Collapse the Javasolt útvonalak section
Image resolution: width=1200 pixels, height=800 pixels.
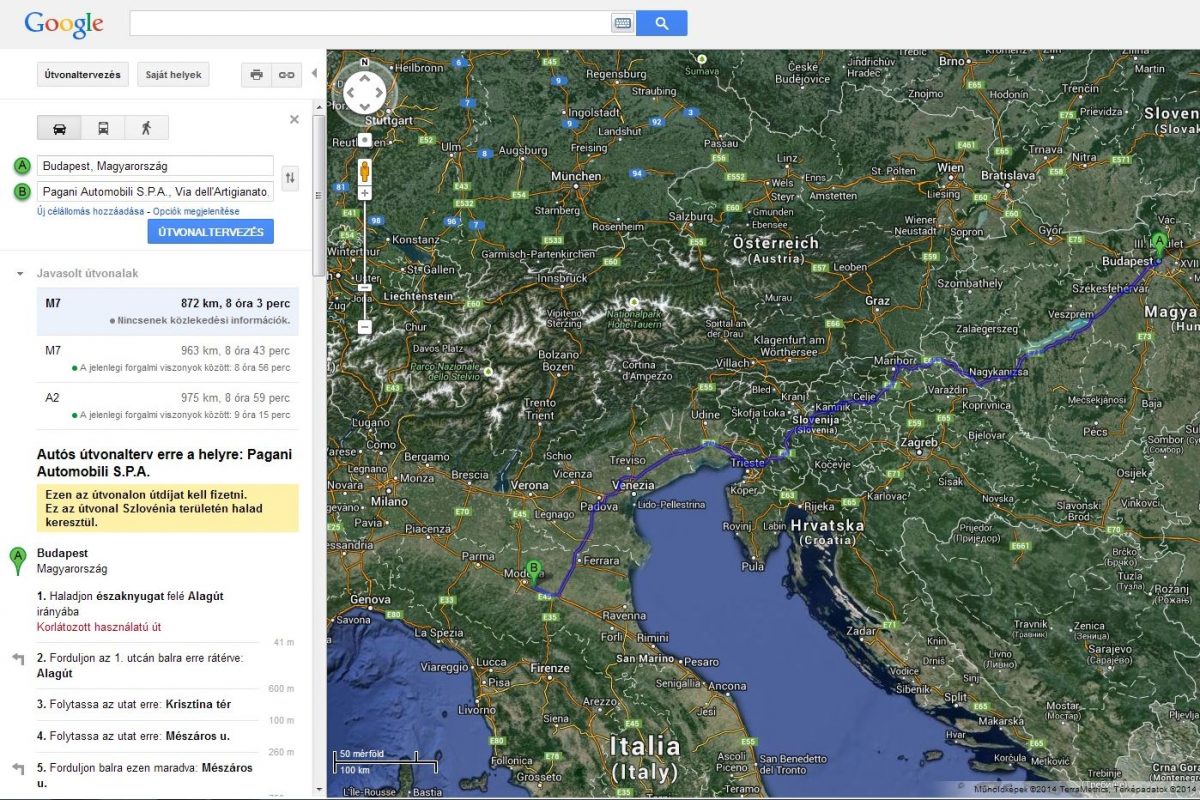[19, 273]
